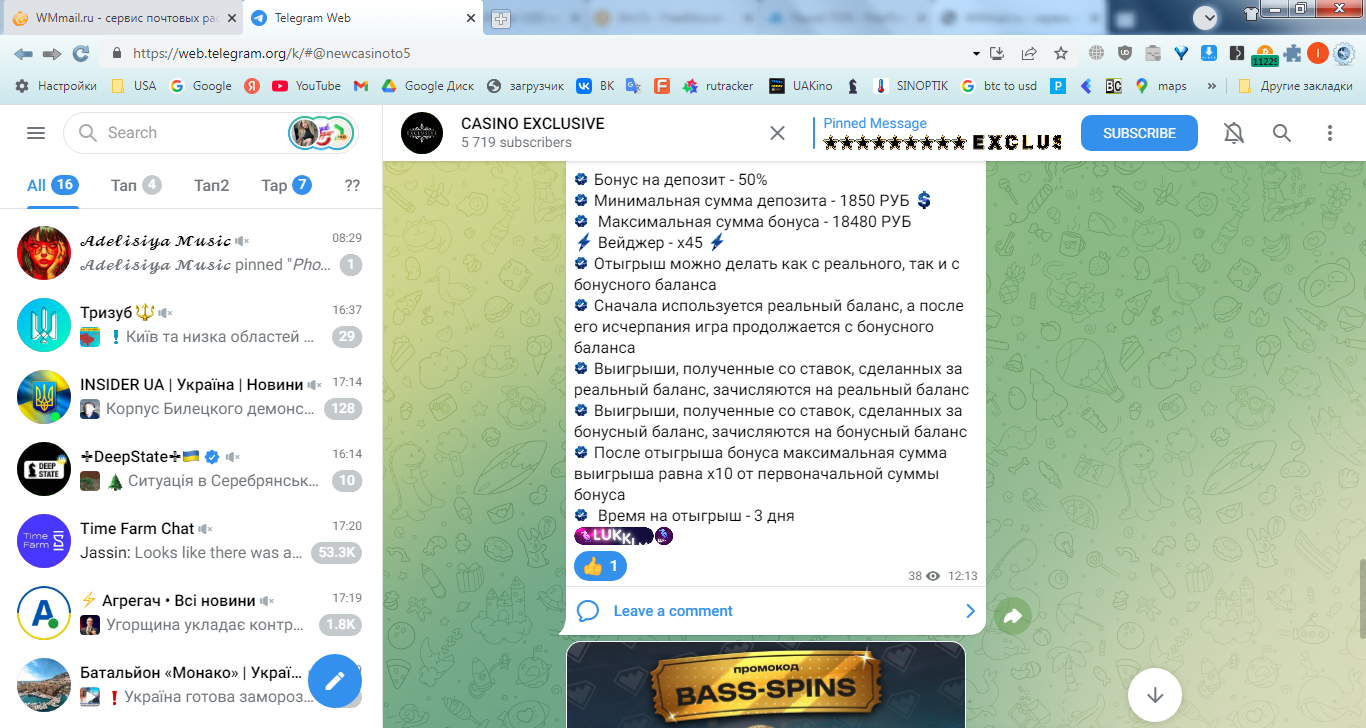Viewport: 1366px width, 728px height.
Task: Click the SUBSCRIBE button
Action: (x=1139, y=133)
